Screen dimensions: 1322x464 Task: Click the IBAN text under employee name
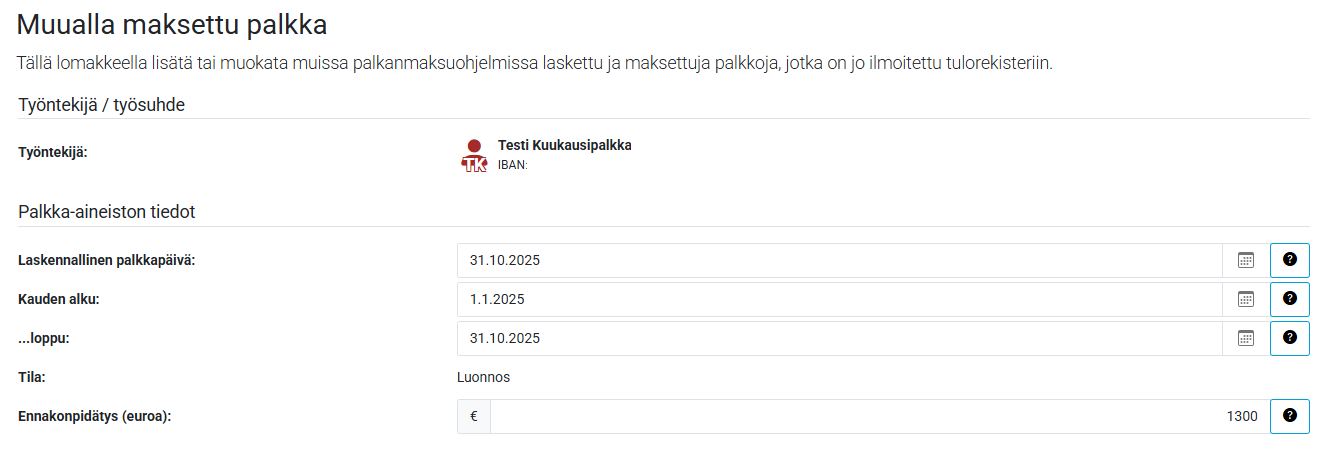tap(512, 166)
